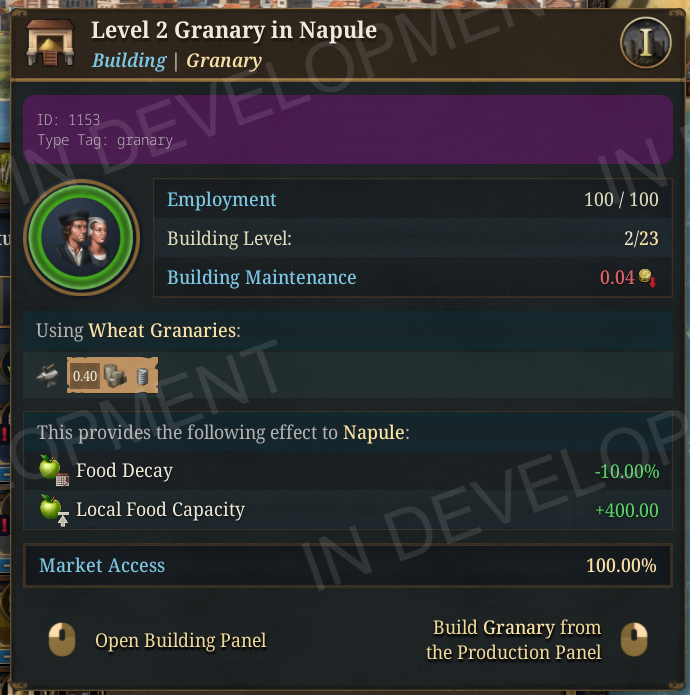The width and height of the screenshot is (690, 695).
Task: Click the 'Building Maintenance' label
Action: tap(261, 277)
